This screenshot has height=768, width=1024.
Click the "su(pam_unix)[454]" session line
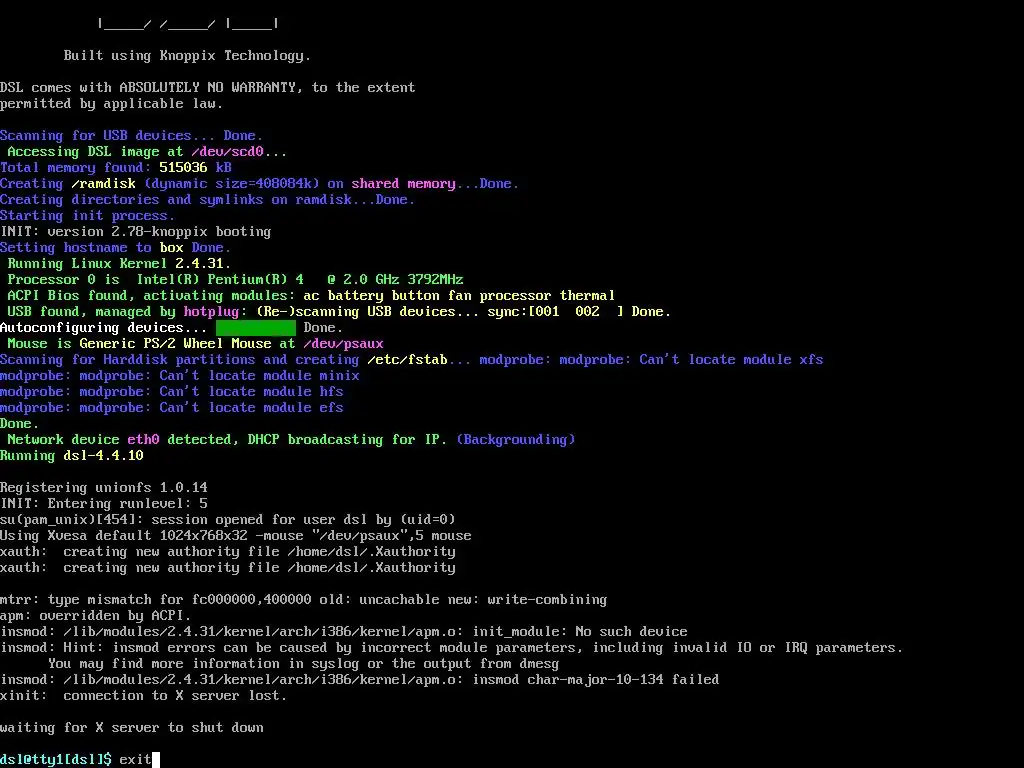click(227, 520)
